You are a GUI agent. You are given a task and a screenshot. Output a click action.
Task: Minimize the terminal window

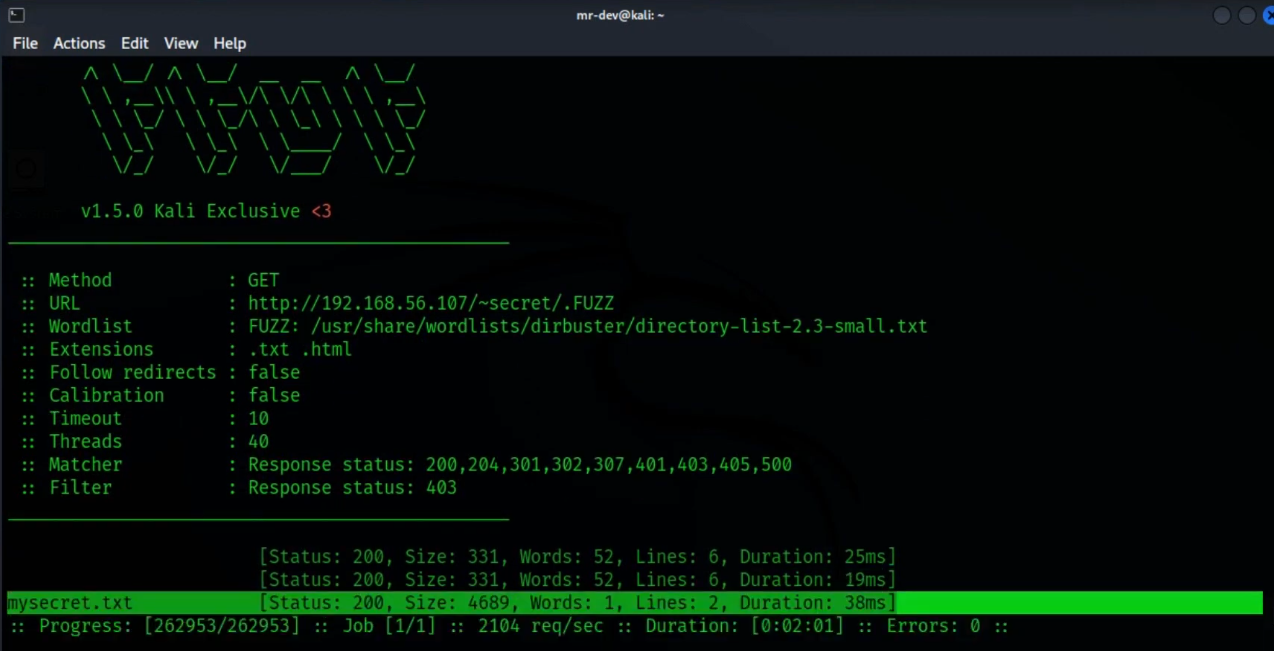pyautogui.click(x=1222, y=15)
